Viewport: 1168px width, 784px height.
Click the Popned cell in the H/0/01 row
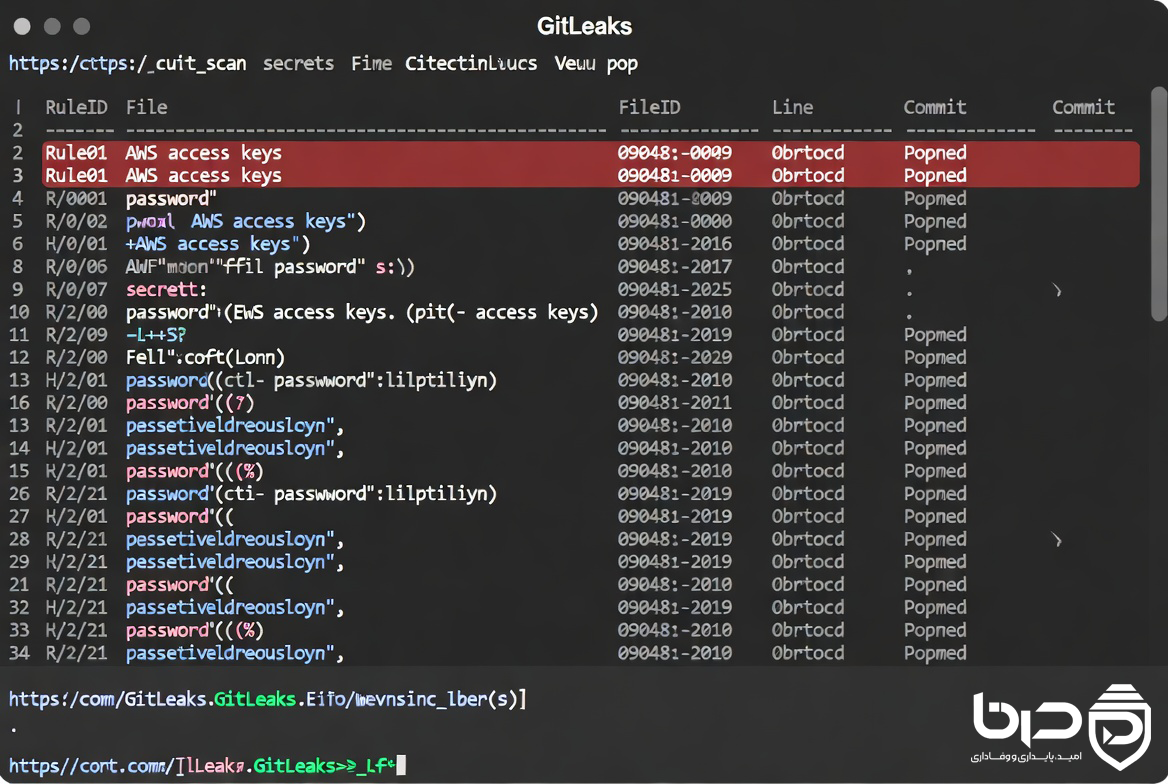click(x=935, y=244)
